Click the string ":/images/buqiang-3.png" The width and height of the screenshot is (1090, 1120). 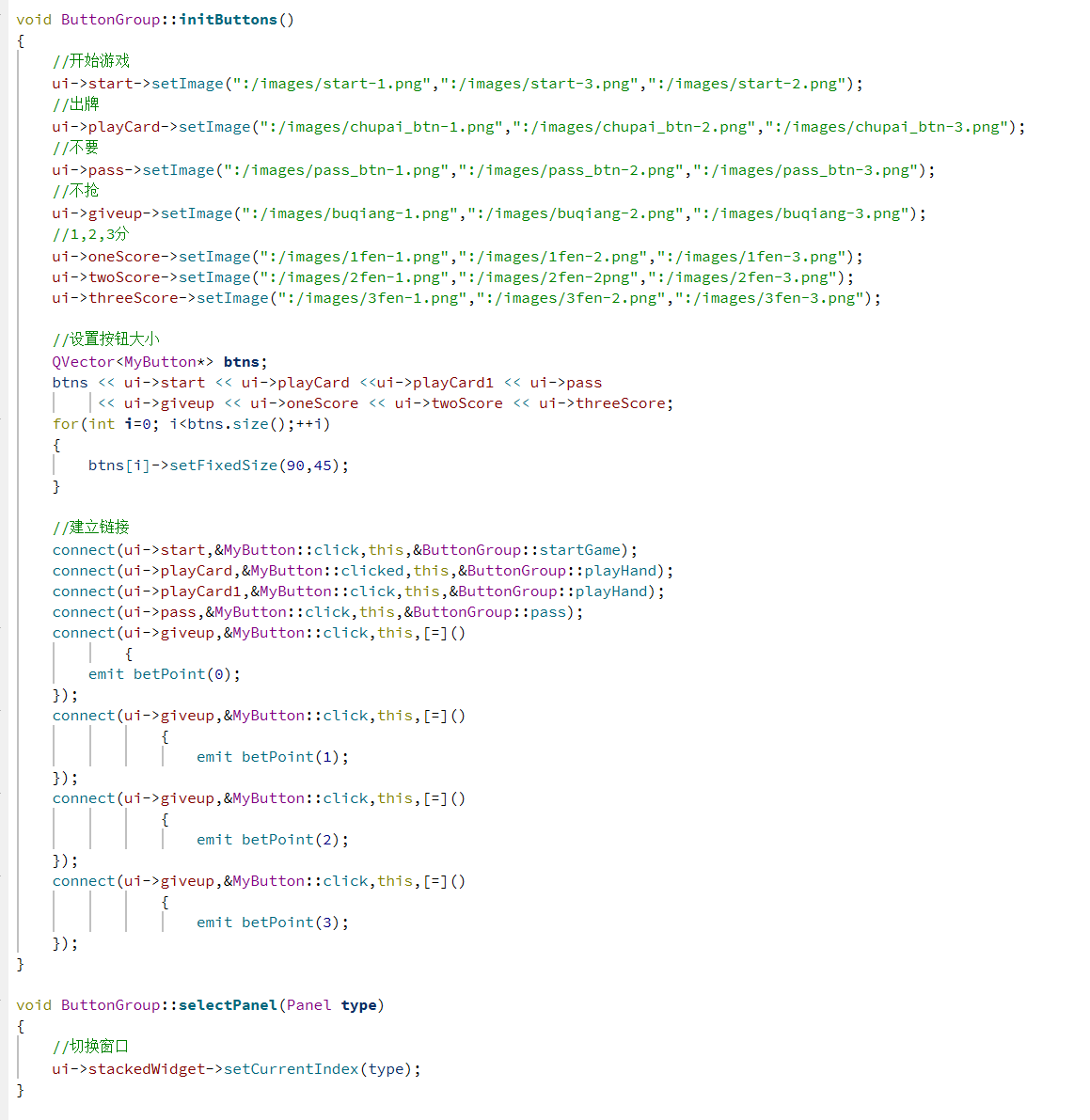coord(800,213)
